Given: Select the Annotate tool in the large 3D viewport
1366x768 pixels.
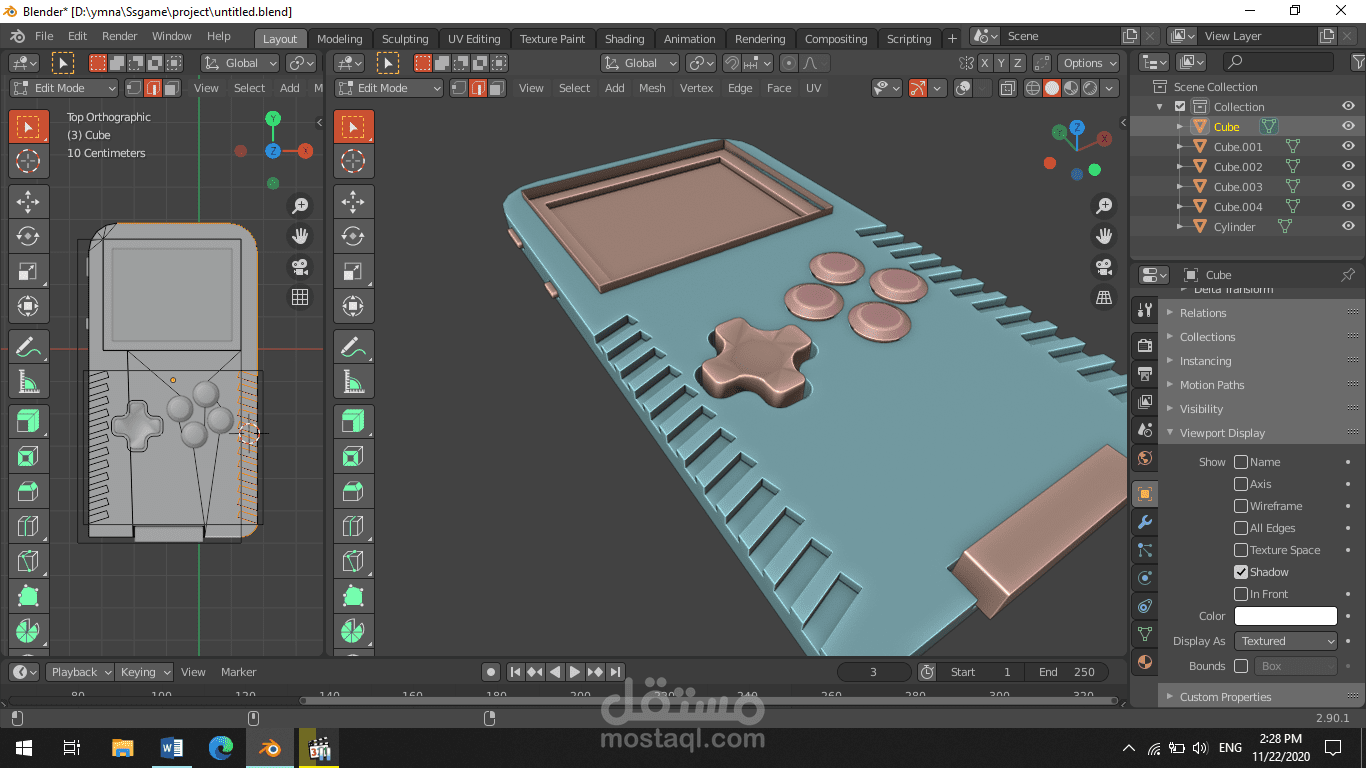Looking at the screenshot, I should point(352,347).
